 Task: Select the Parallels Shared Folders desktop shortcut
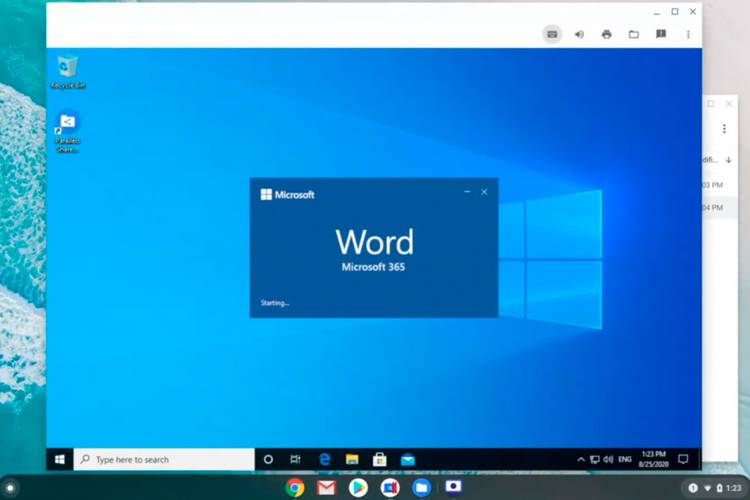click(x=67, y=132)
